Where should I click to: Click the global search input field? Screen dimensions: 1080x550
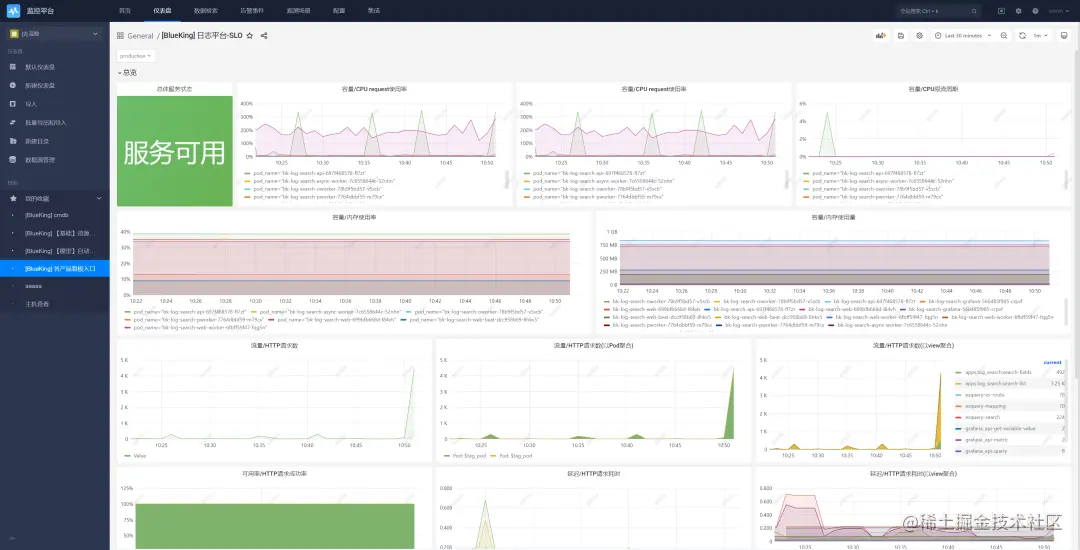(938, 11)
